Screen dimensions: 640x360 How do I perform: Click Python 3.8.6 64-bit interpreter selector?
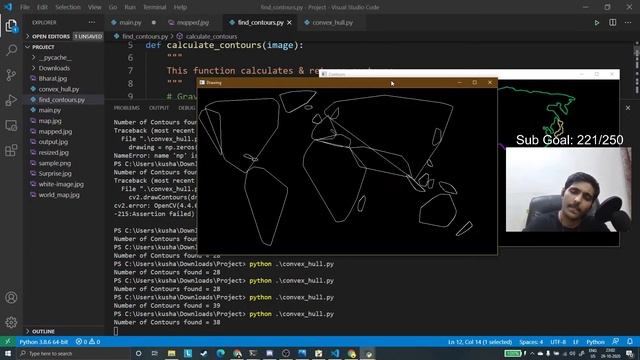pos(44,342)
